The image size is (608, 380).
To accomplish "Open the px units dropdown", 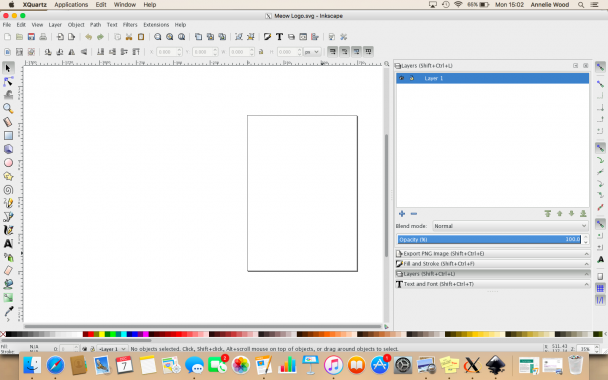I will pos(312,52).
